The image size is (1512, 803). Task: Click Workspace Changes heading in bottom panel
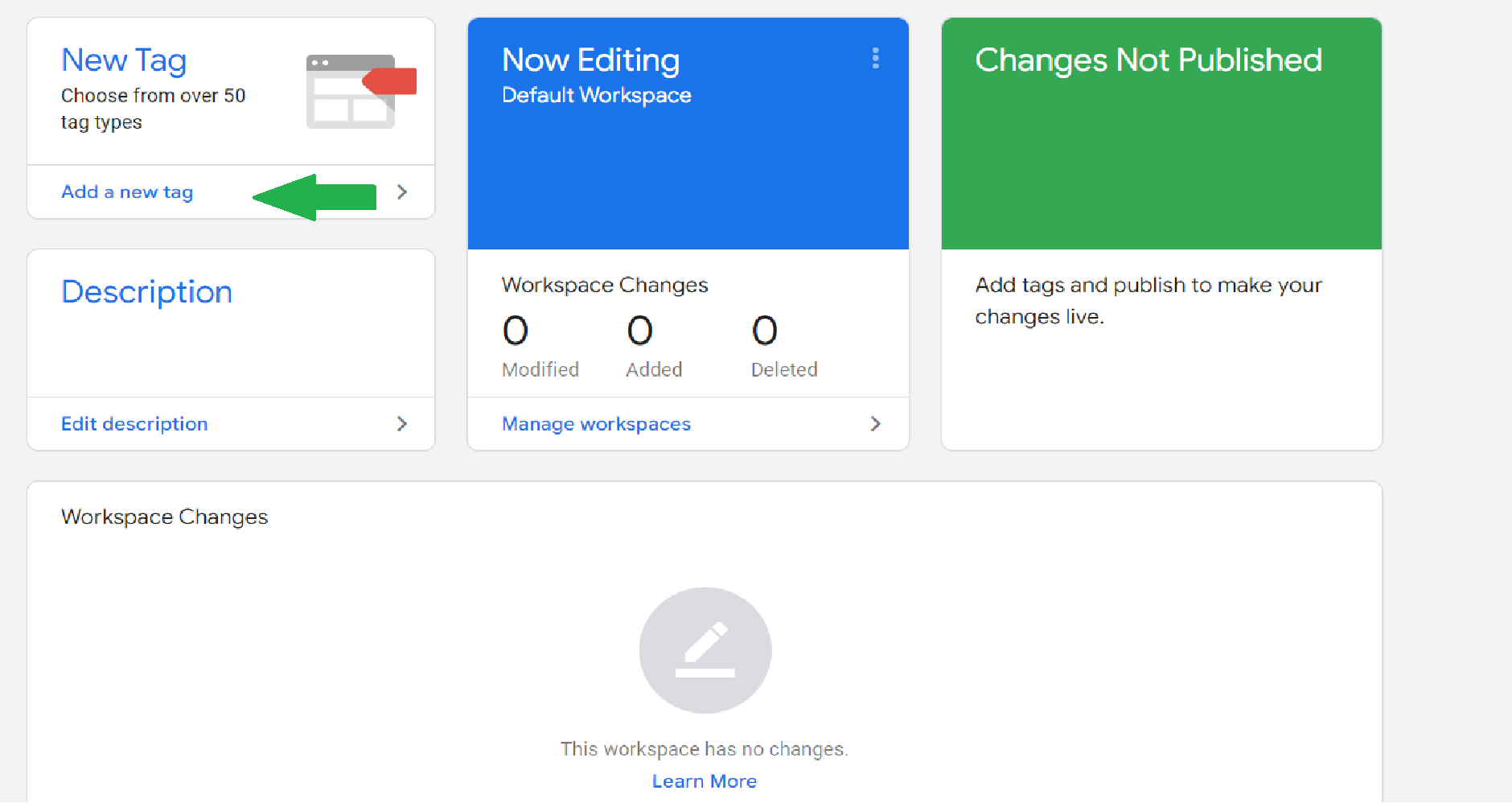165,517
